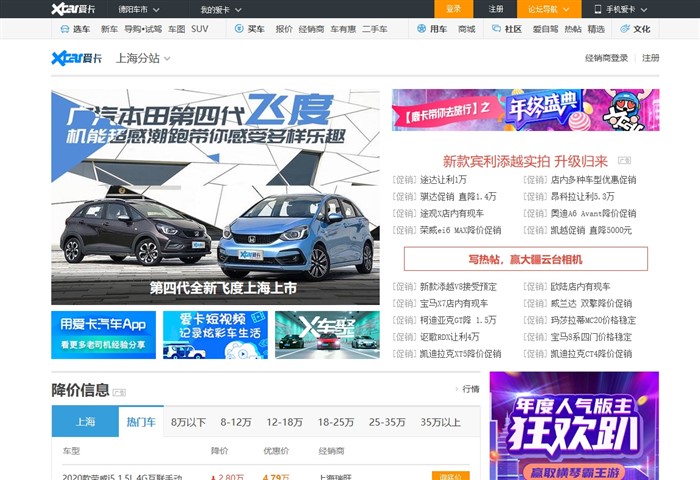Click the chat bubble icon next to 社区
The image size is (700, 480).
(496, 29)
